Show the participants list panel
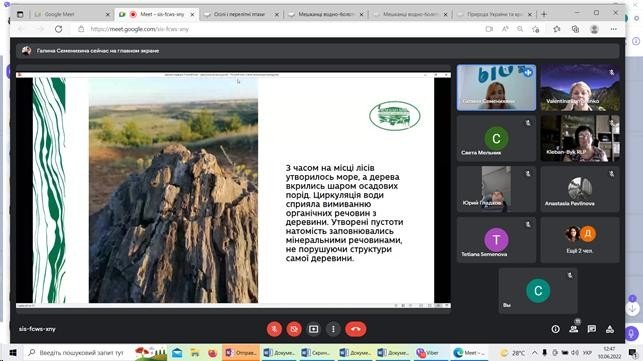The height and width of the screenshot is (361, 643). point(574,329)
